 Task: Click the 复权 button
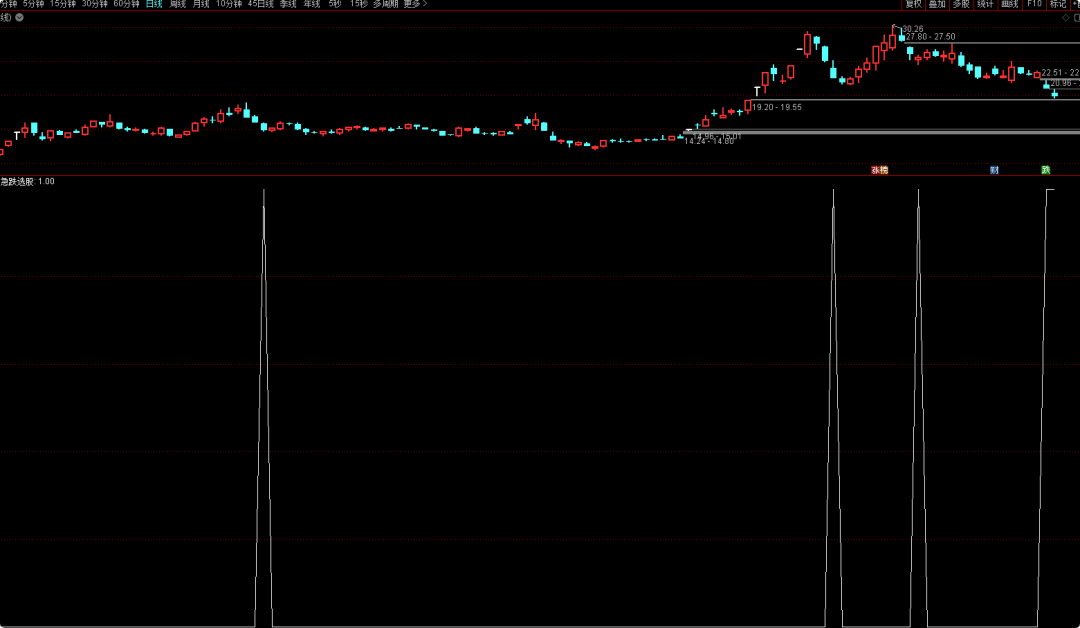coord(913,4)
